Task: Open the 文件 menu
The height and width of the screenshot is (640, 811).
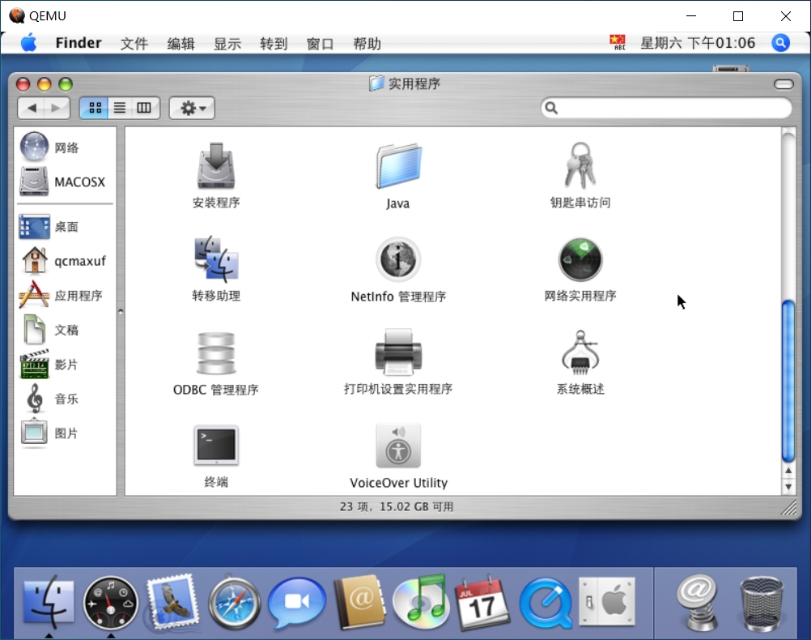Action: 134,43
